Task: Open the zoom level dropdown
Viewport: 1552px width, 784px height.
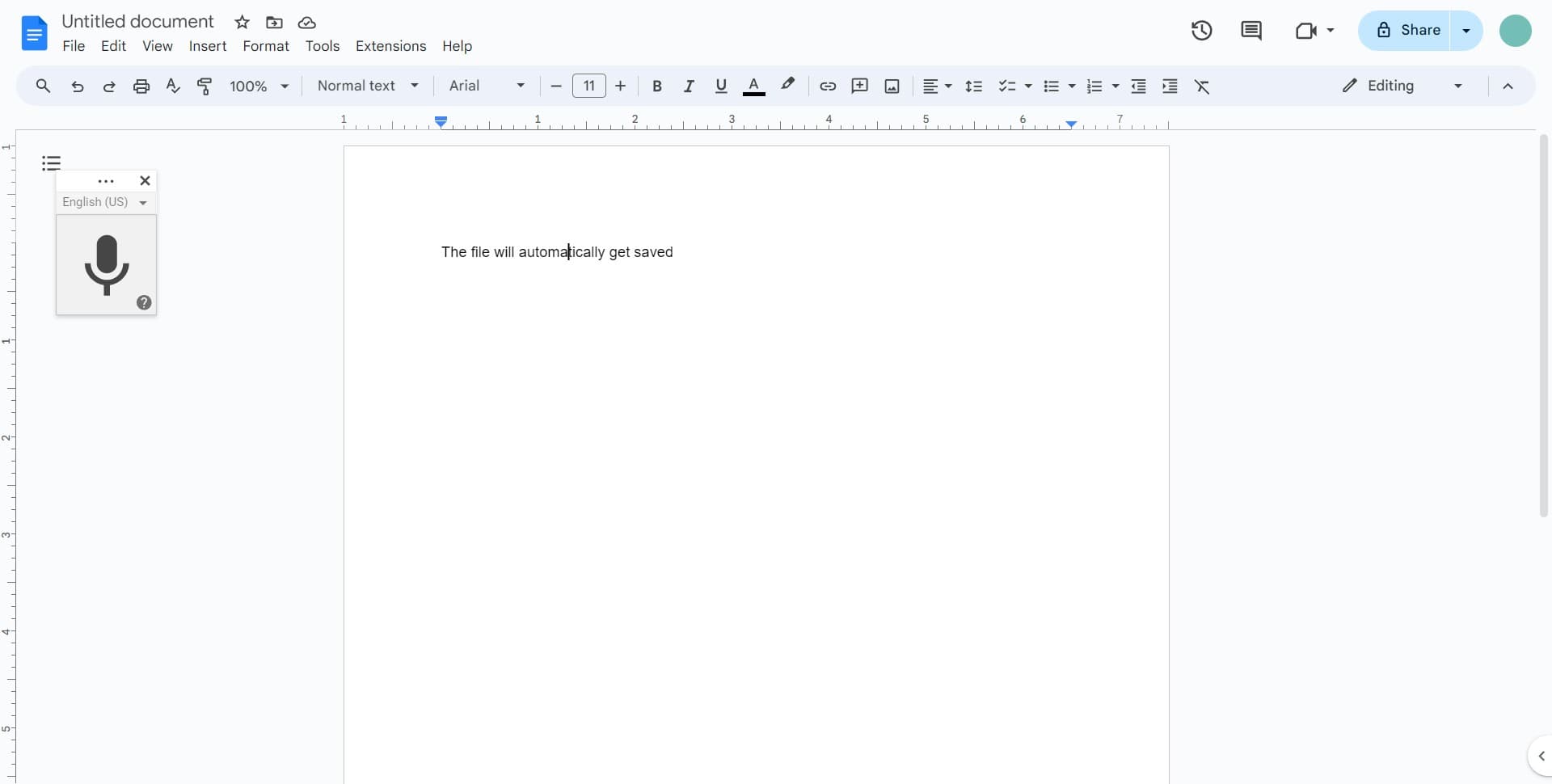Action: click(258, 86)
